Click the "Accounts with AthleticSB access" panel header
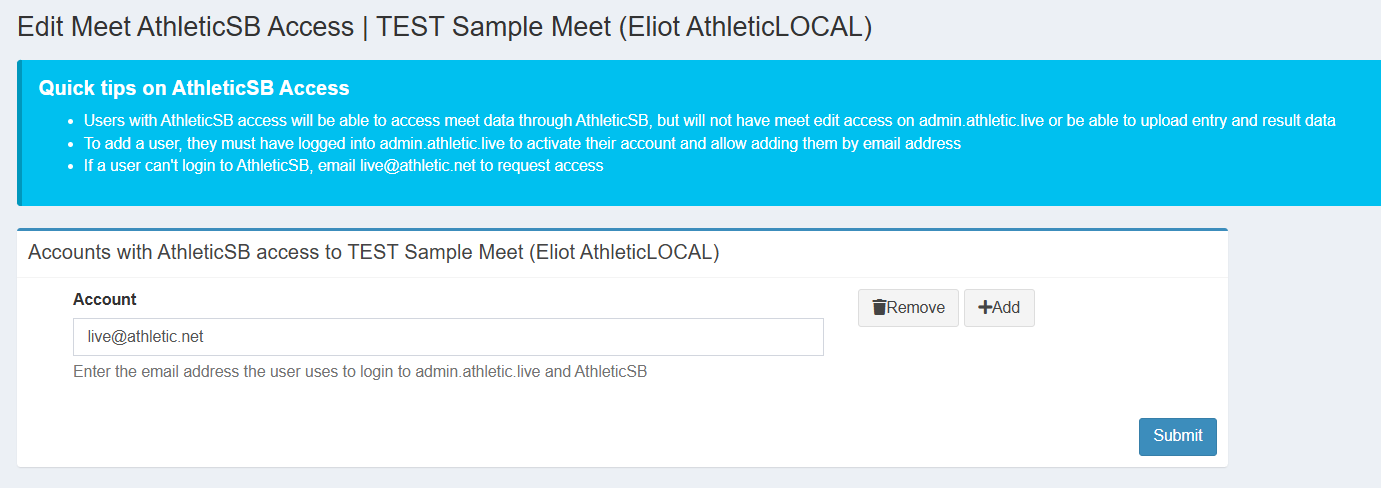The width and height of the screenshot is (1381, 488). click(373, 253)
